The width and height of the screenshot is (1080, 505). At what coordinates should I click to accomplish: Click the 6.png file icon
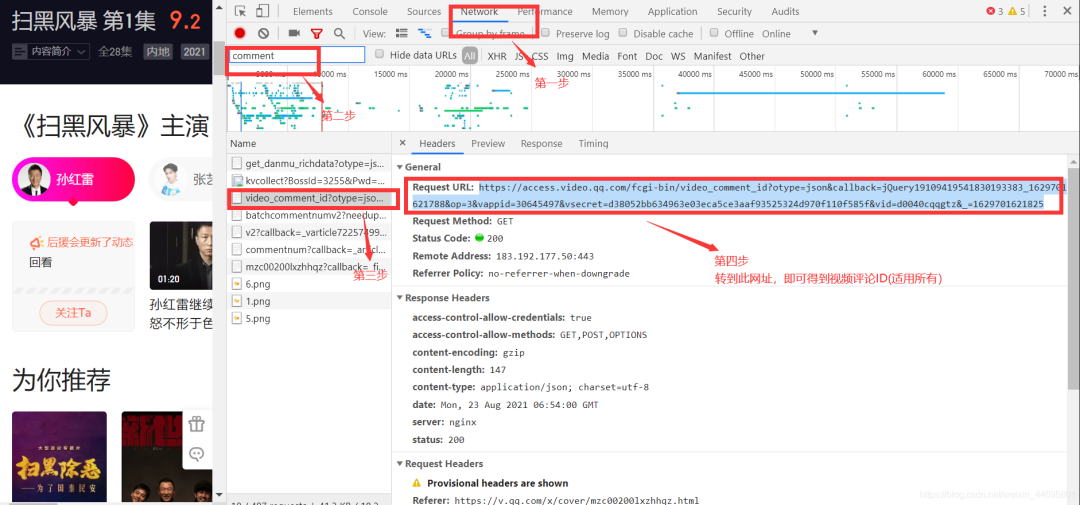(x=236, y=284)
